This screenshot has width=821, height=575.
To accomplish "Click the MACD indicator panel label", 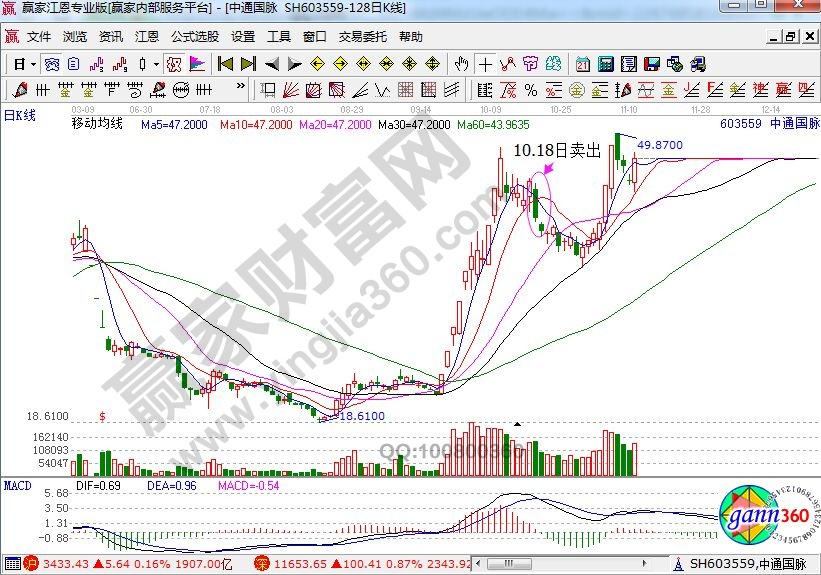I will coord(18,485).
